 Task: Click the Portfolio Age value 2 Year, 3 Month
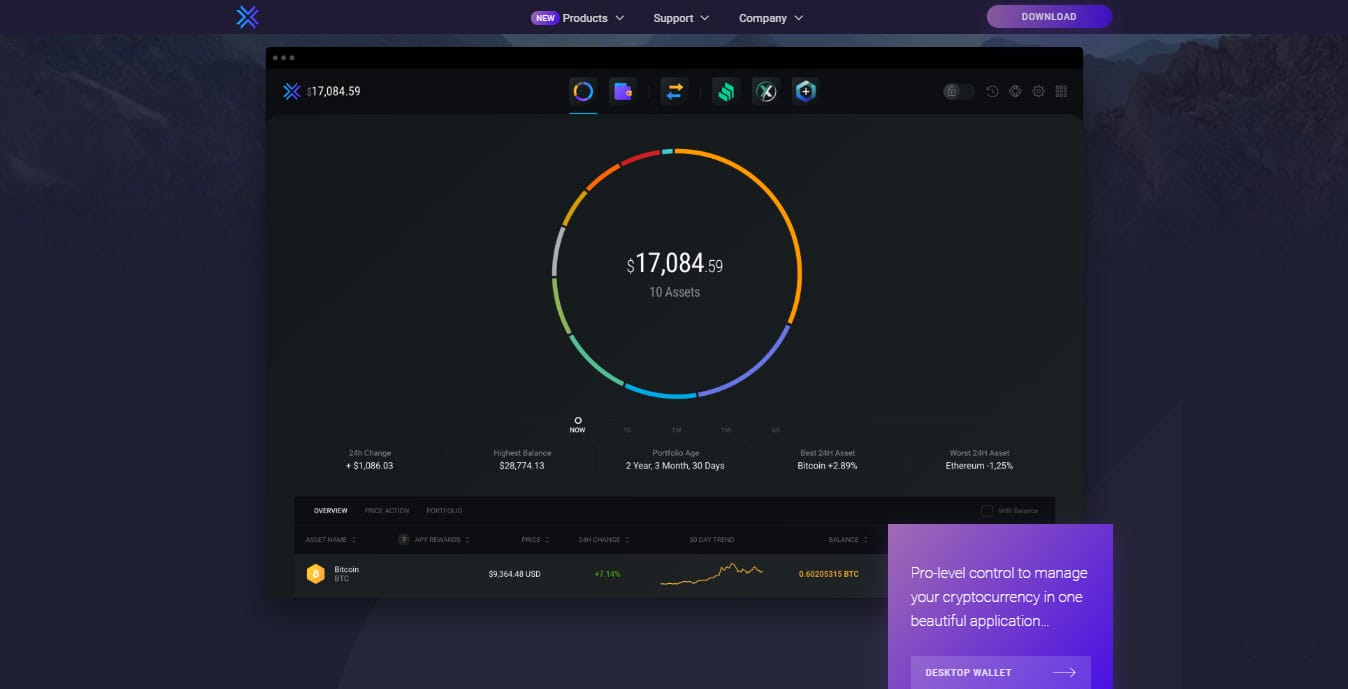[675, 466]
